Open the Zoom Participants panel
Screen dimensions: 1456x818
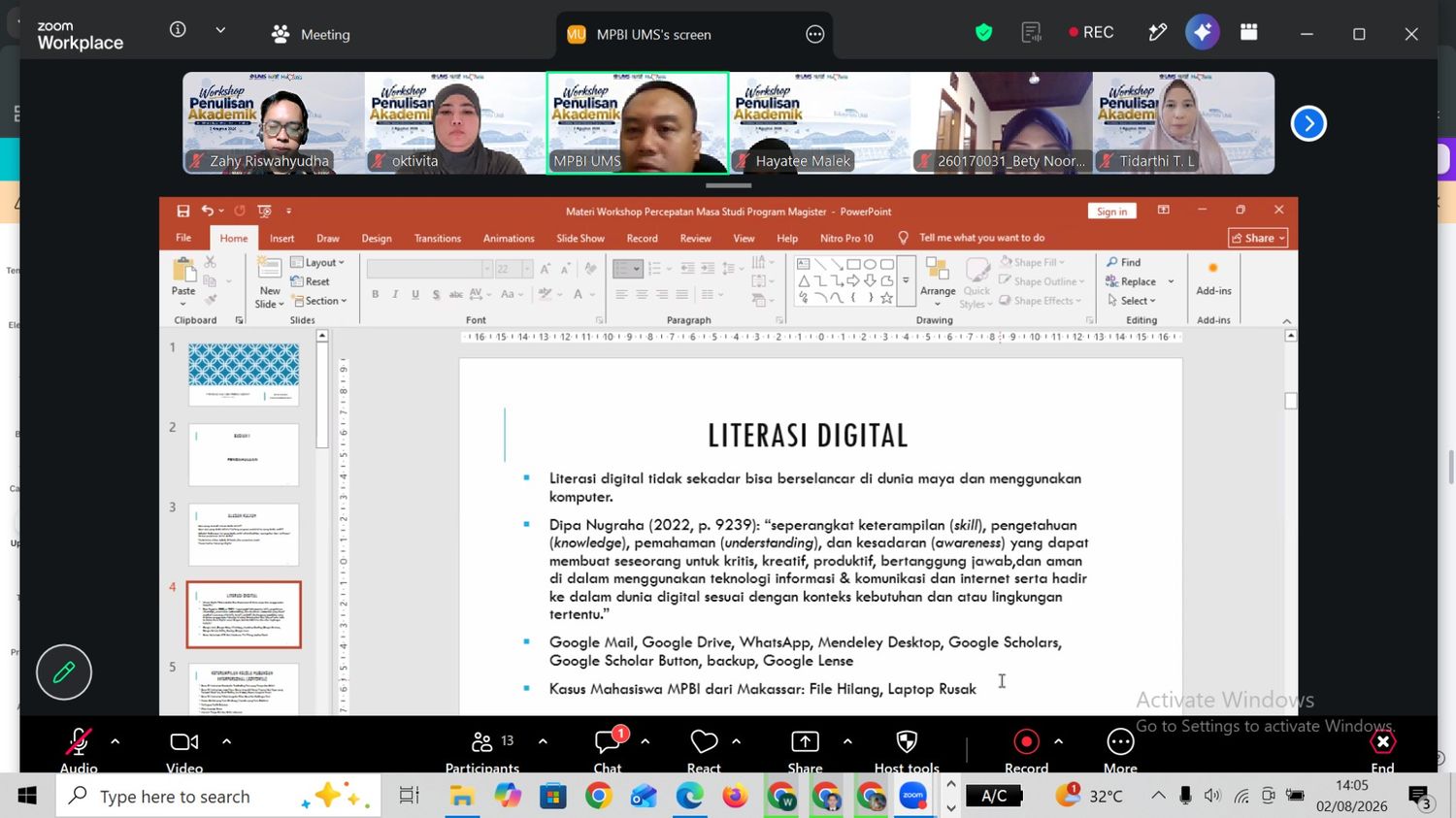[x=481, y=752]
